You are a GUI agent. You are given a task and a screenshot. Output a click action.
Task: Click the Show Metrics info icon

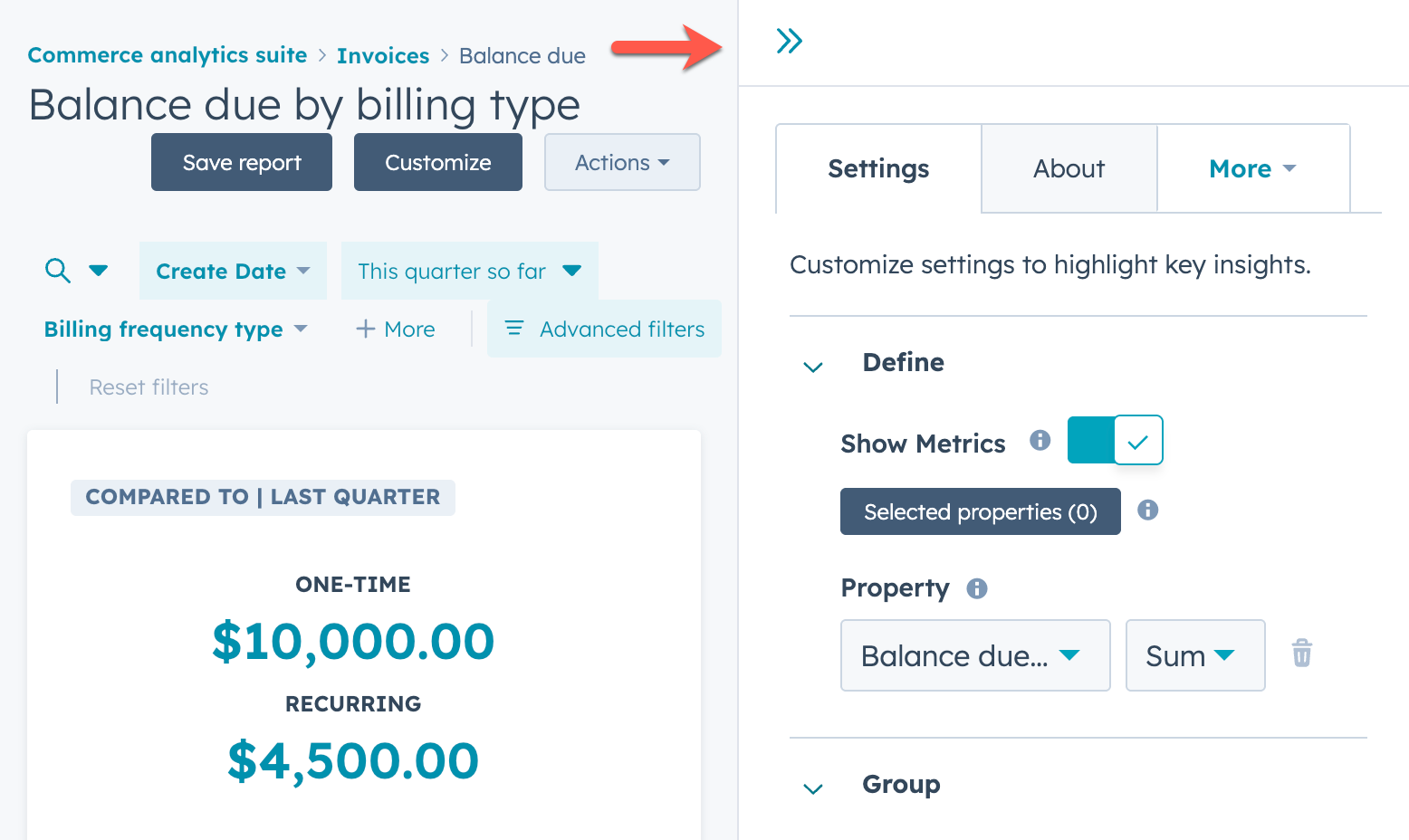pos(1040,440)
